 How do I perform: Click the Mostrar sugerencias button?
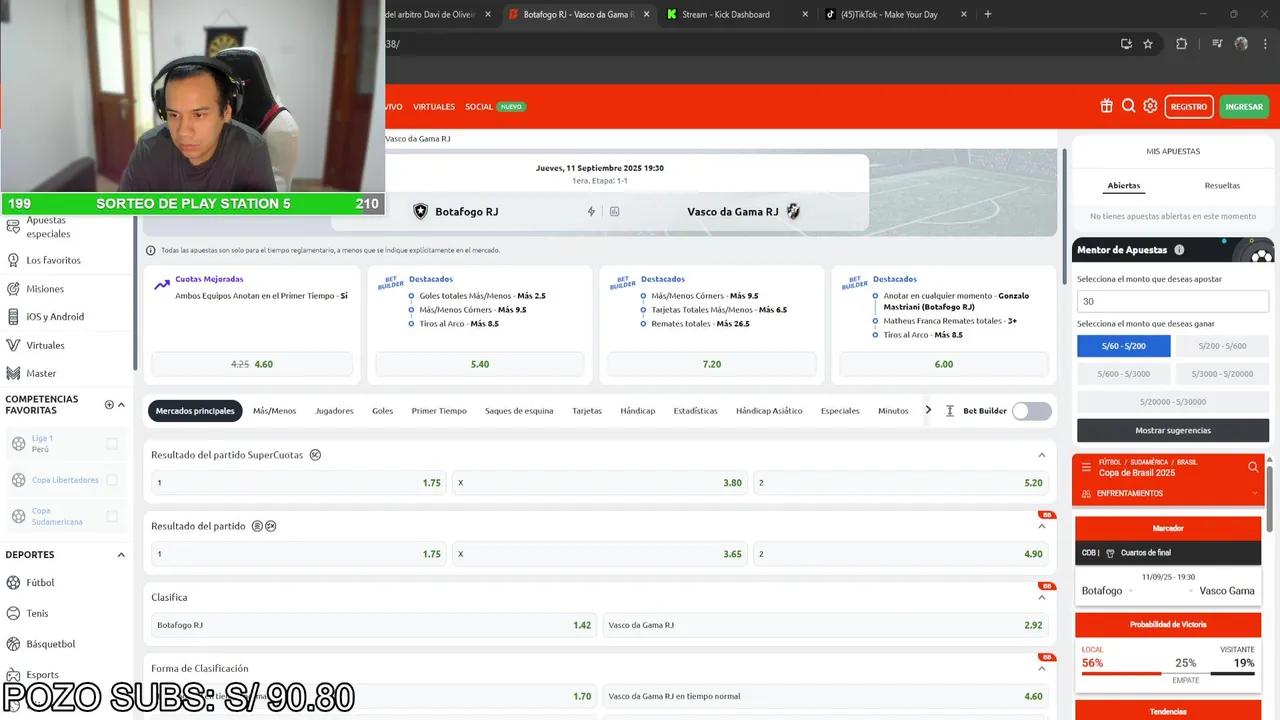[1173, 430]
